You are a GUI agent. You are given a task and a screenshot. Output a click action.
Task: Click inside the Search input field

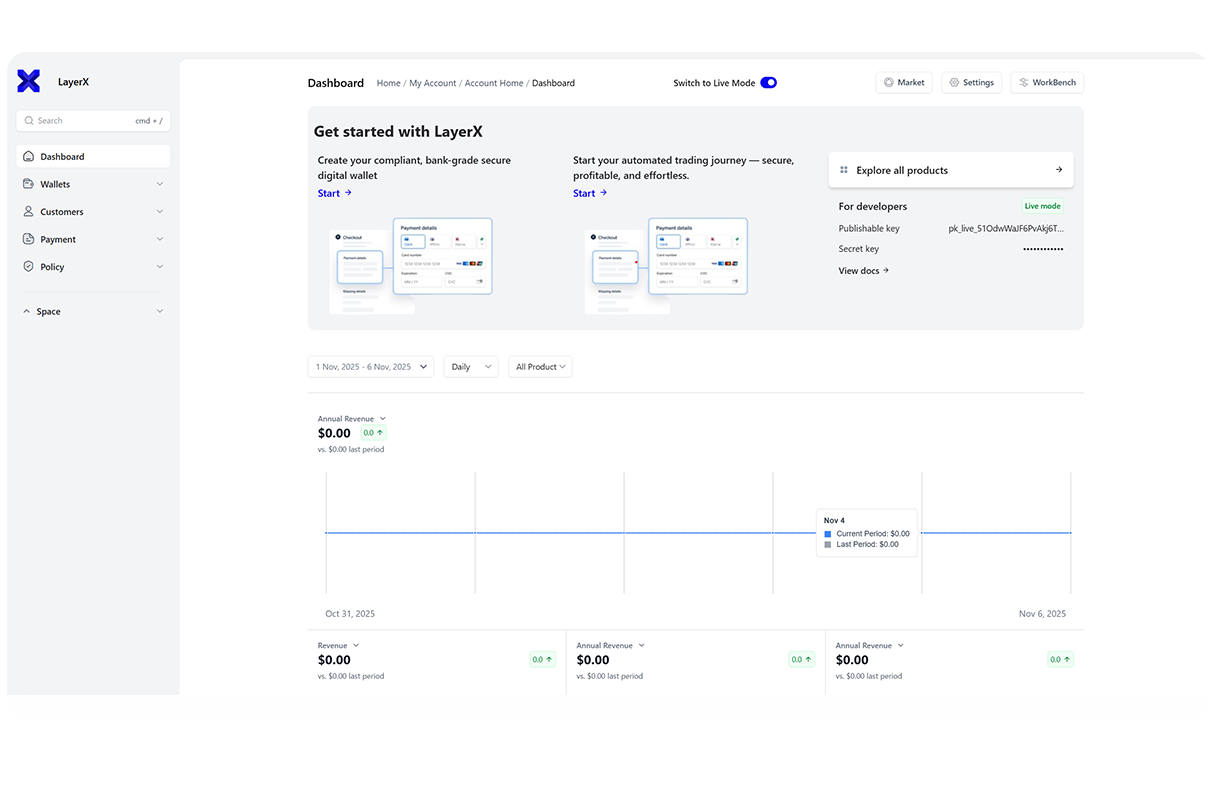click(85, 121)
